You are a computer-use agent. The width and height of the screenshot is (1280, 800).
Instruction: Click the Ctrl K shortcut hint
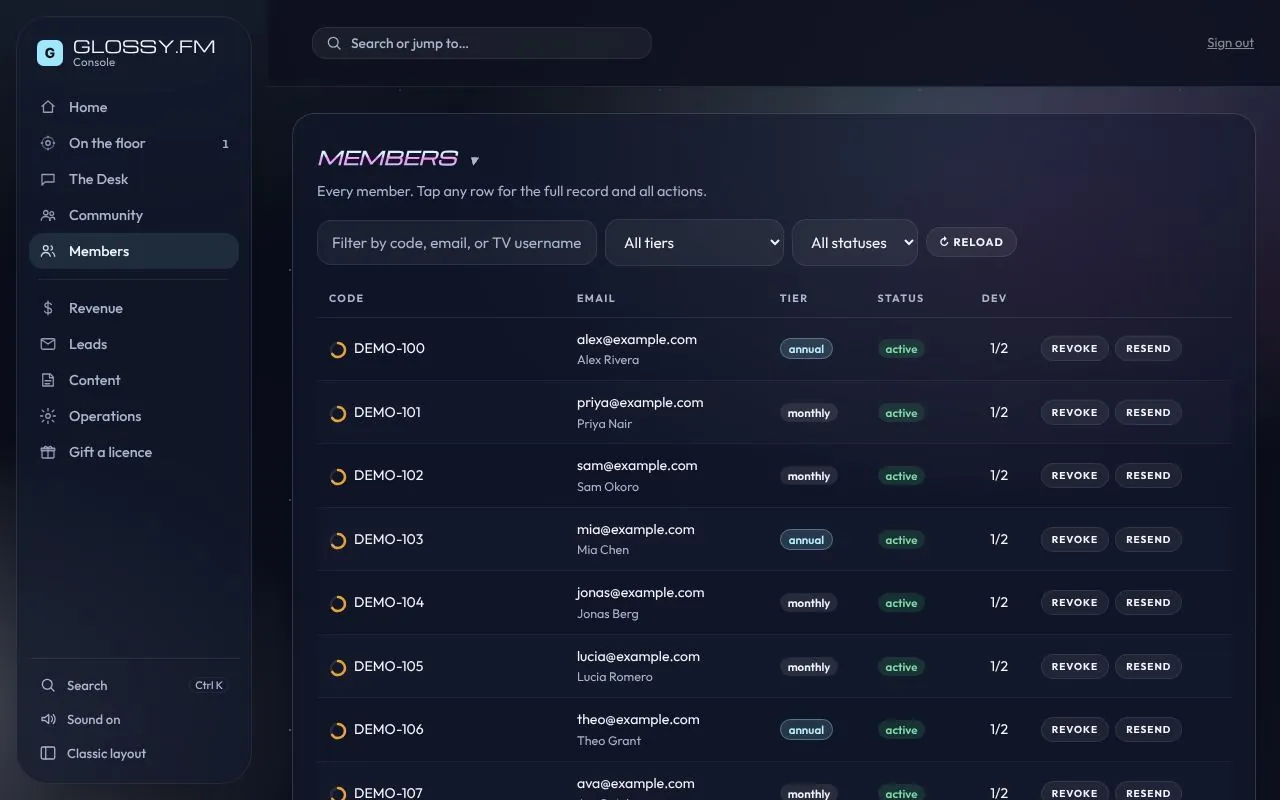pos(209,686)
